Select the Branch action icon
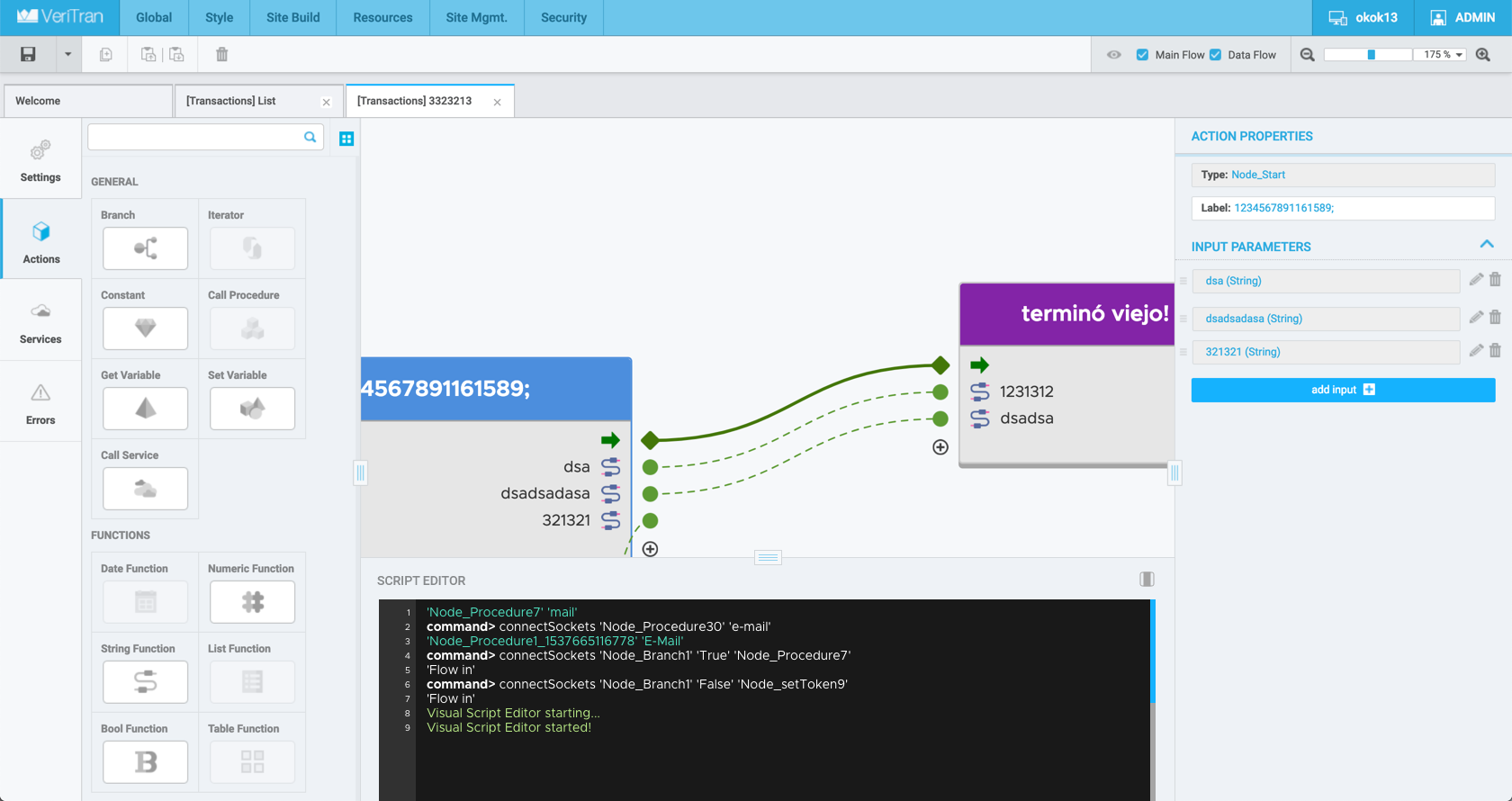The height and width of the screenshot is (801, 1512). (x=145, y=248)
